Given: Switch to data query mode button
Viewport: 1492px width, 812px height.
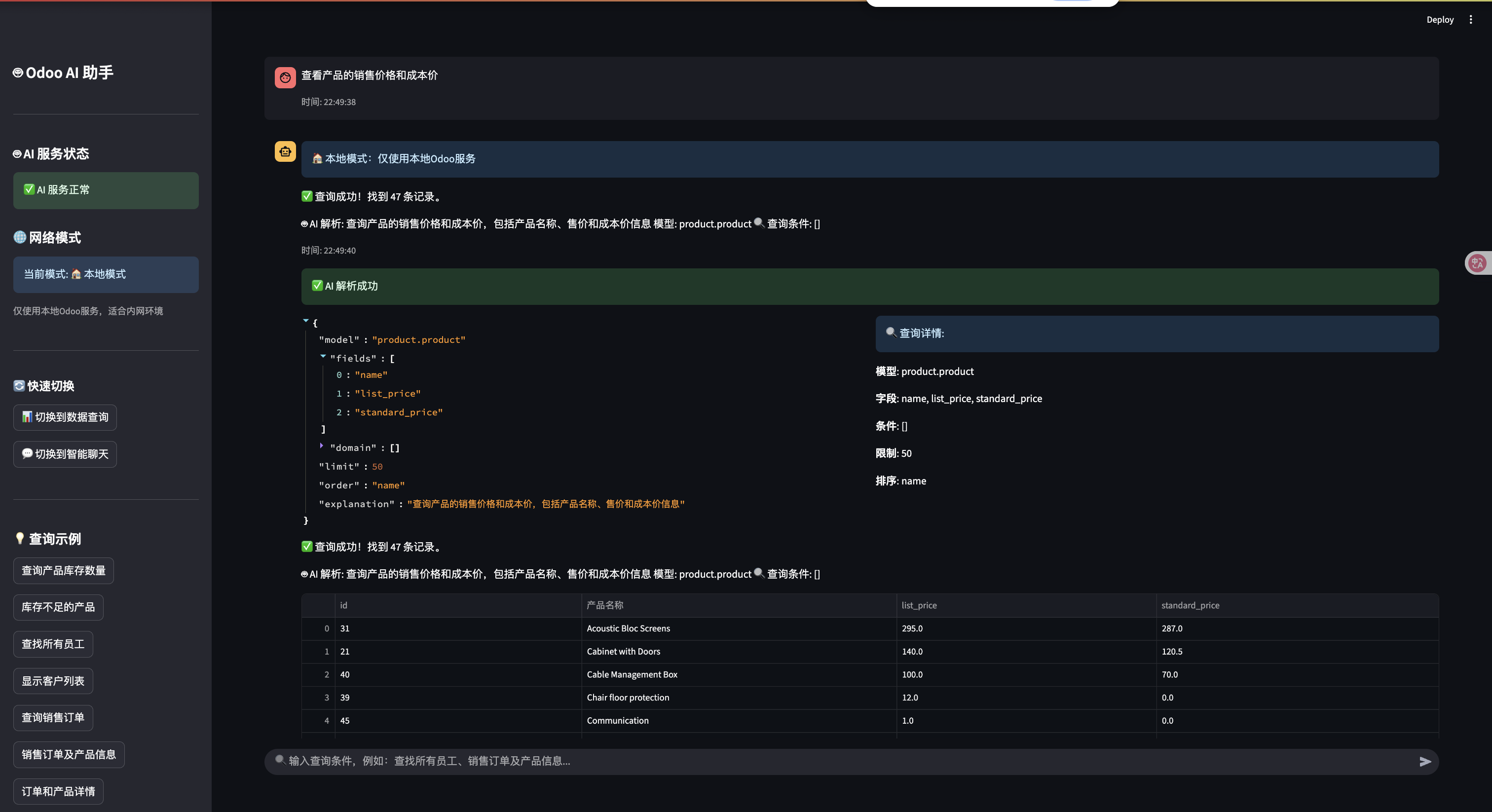Looking at the screenshot, I should [65, 417].
